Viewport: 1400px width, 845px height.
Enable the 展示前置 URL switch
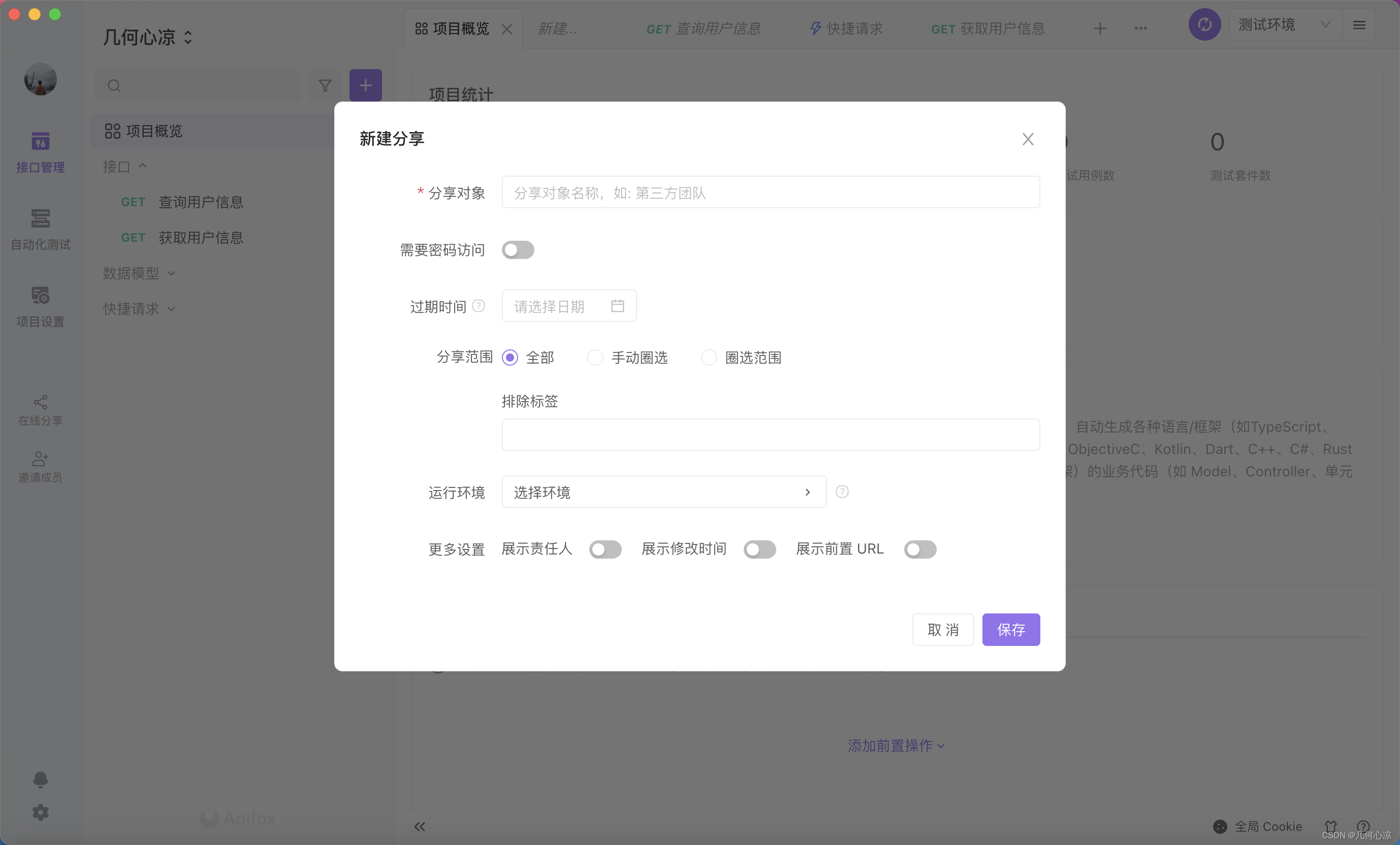coord(920,549)
